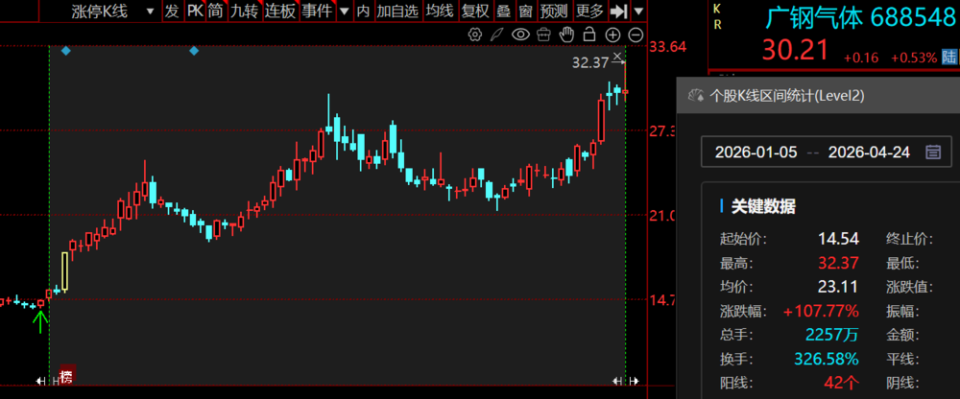The width and height of the screenshot is (960, 399).
Task: Open the PK comparison tool
Action: tap(195, 10)
